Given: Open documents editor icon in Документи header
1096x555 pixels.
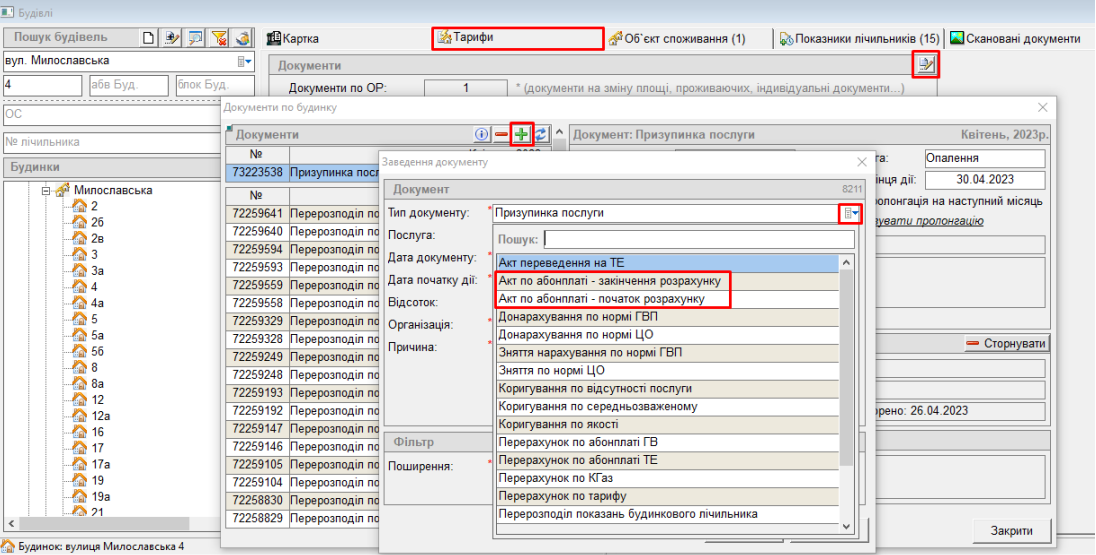Looking at the screenshot, I should pos(927,65).
